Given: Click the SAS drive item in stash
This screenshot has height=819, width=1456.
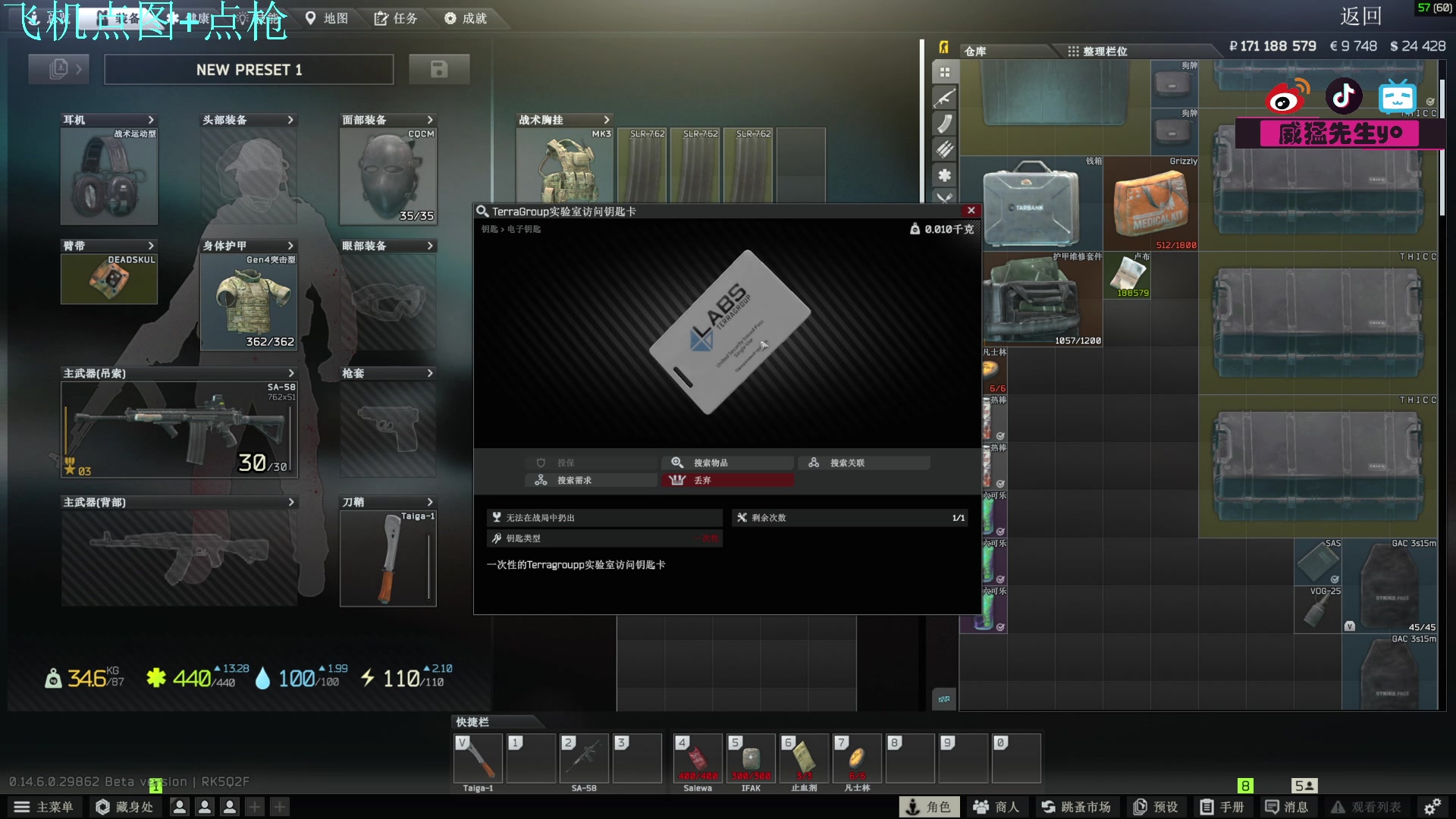Looking at the screenshot, I should pos(1318,562).
